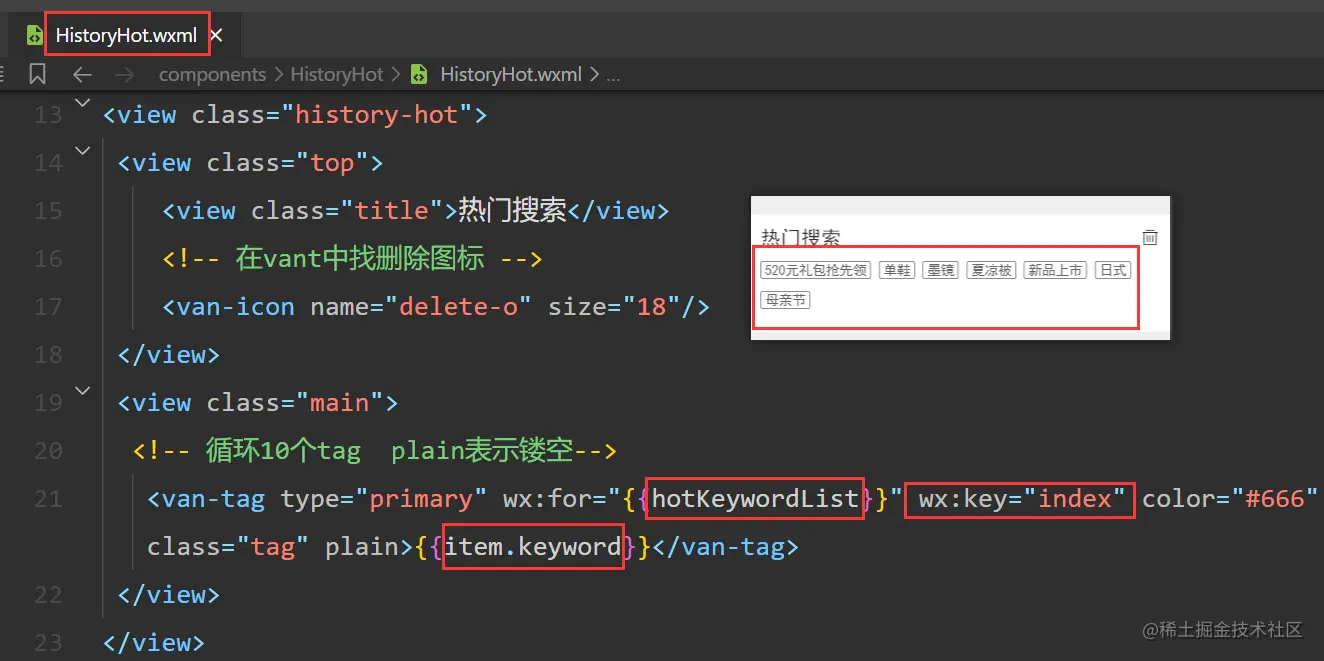Click the wx:key="index" attribute
This screenshot has height=661, width=1324.
[1022, 499]
